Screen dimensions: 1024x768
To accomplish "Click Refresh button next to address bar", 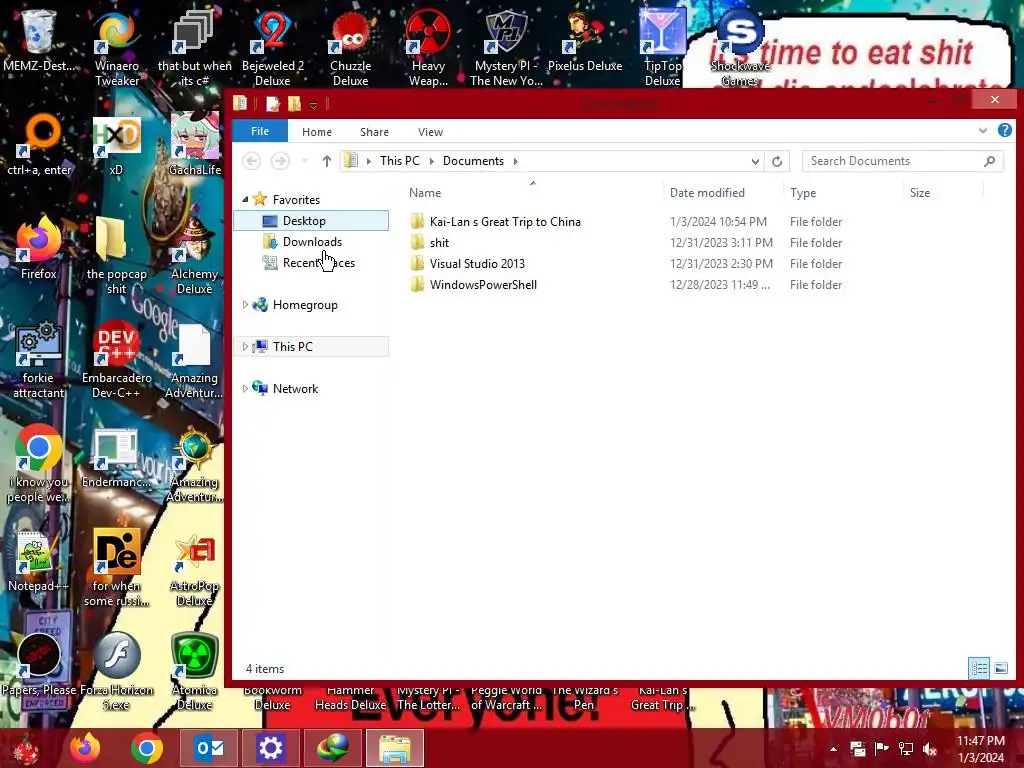I will coord(776,161).
